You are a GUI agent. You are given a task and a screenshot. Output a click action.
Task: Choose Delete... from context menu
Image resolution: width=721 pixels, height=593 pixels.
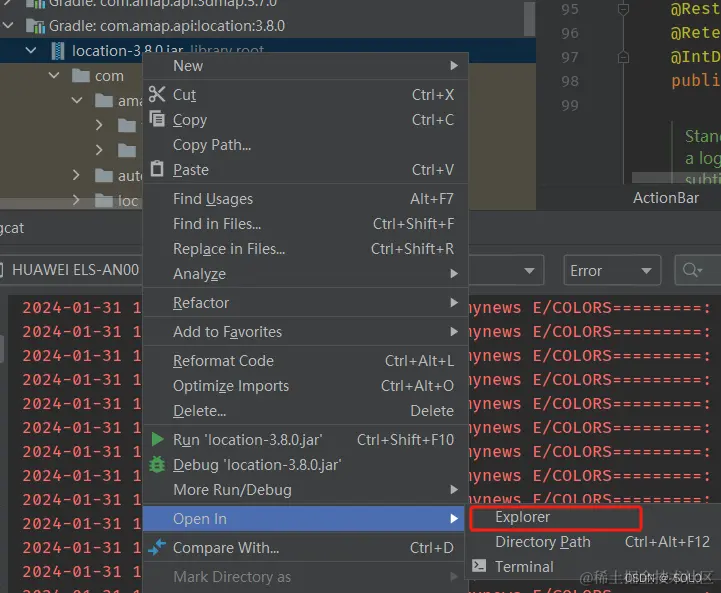click(305, 411)
